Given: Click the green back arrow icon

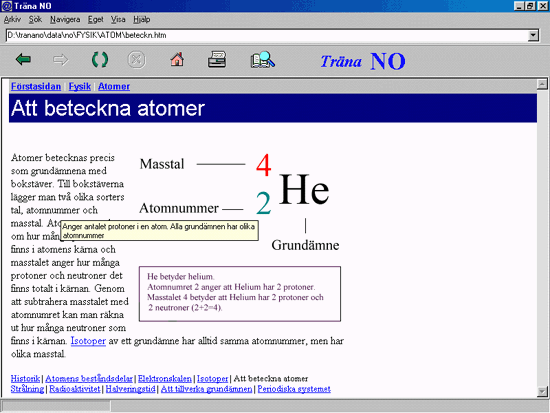Looking at the screenshot, I should pos(24,60).
